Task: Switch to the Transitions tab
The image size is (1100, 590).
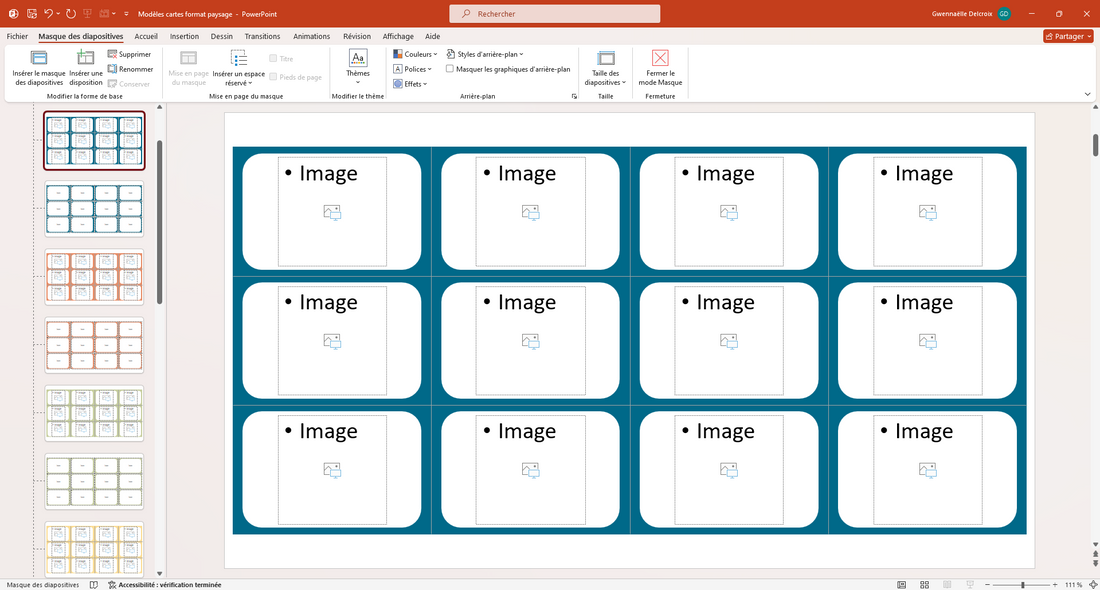Action: click(x=262, y=36)
